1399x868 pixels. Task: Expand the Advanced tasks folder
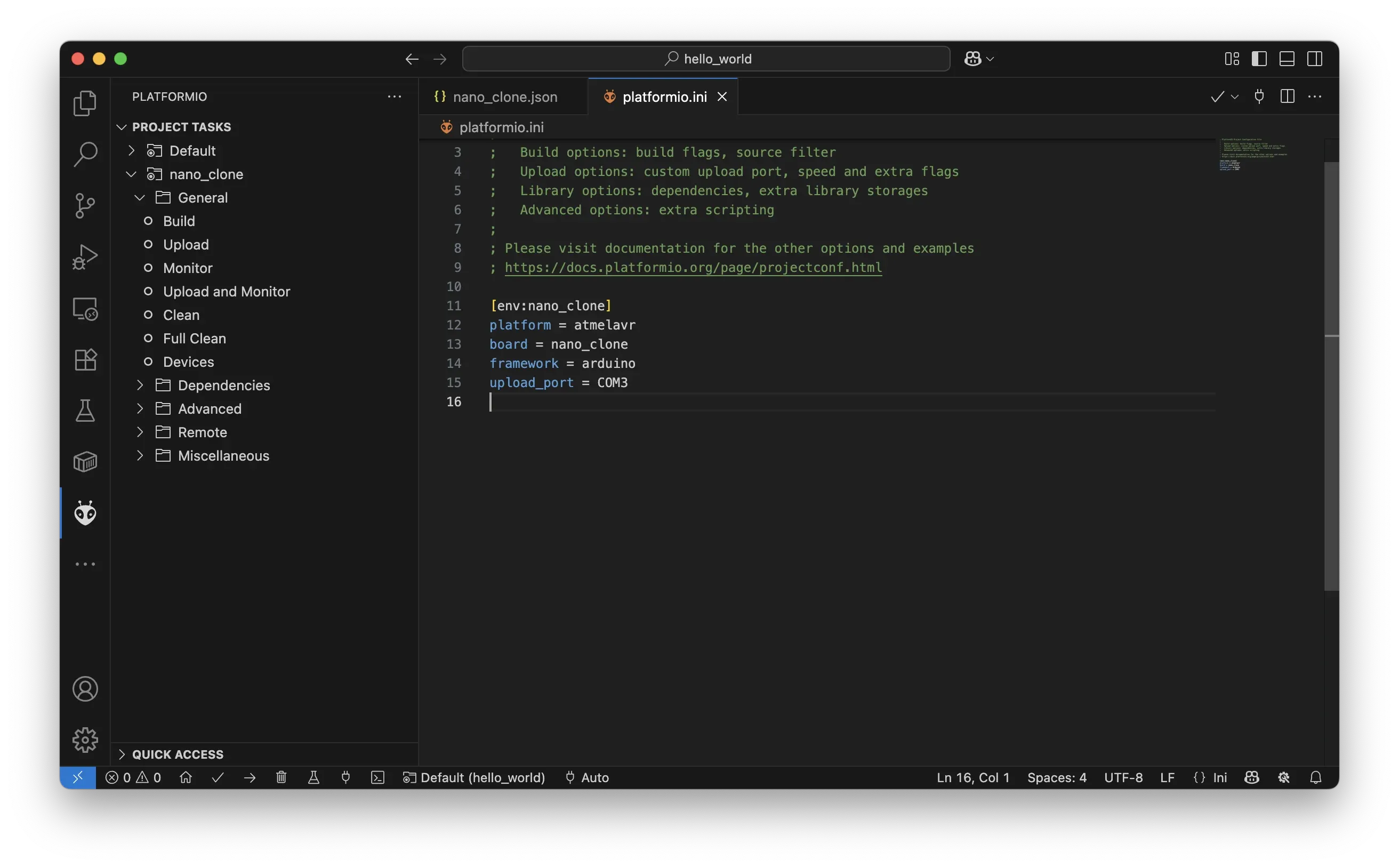[x=141, y=408]
